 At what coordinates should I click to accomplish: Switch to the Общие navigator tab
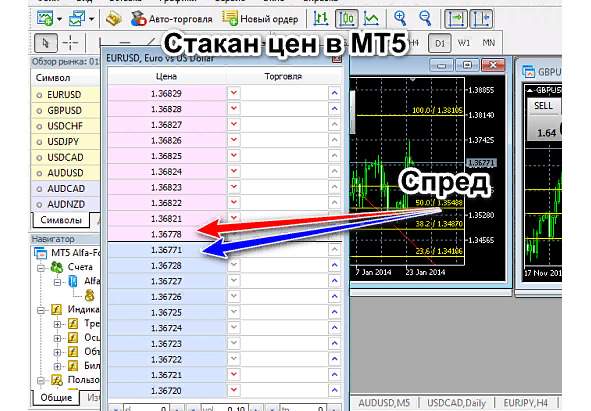(56, 397)
